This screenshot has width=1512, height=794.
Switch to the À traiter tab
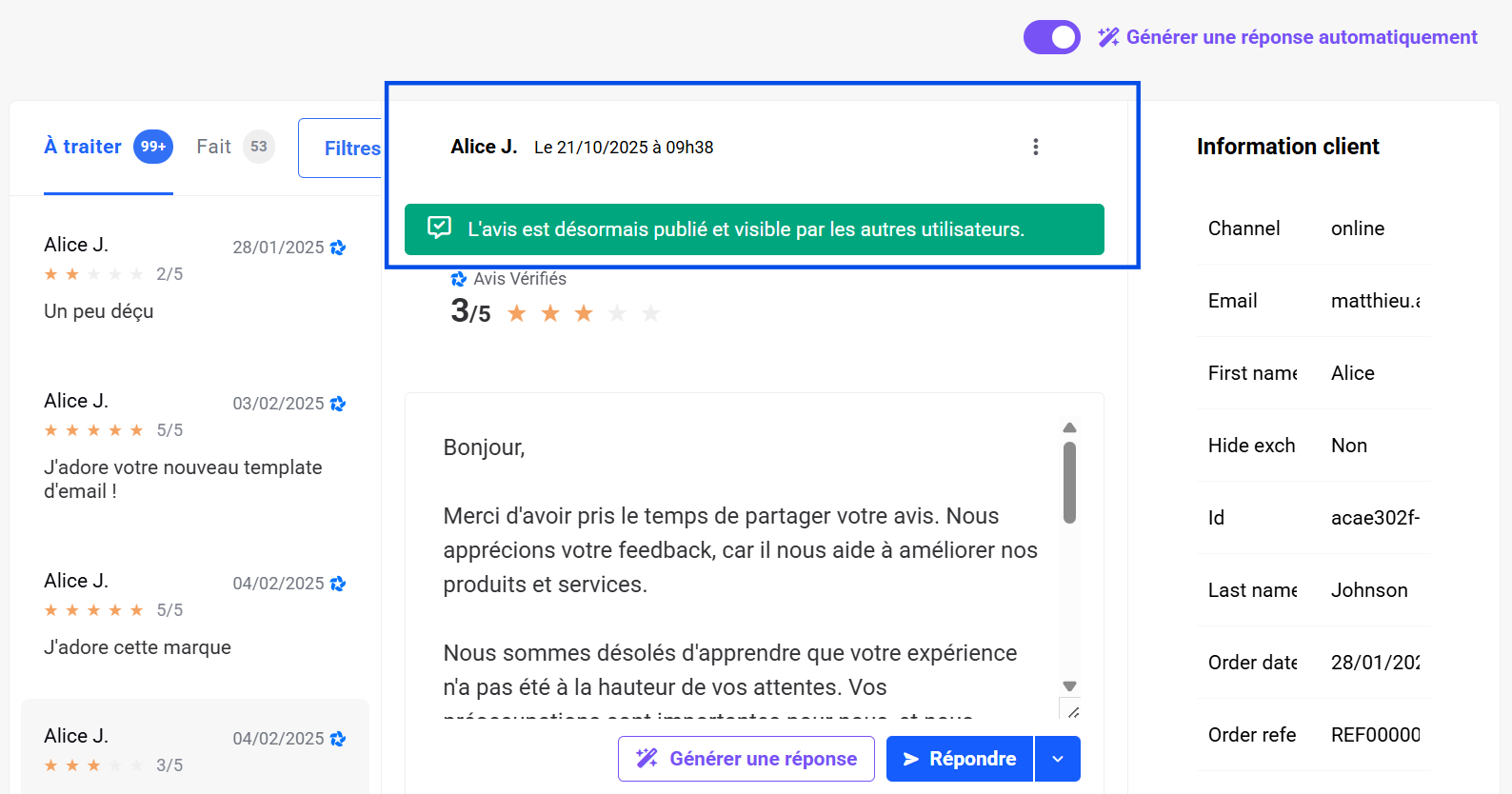point(84,147)
